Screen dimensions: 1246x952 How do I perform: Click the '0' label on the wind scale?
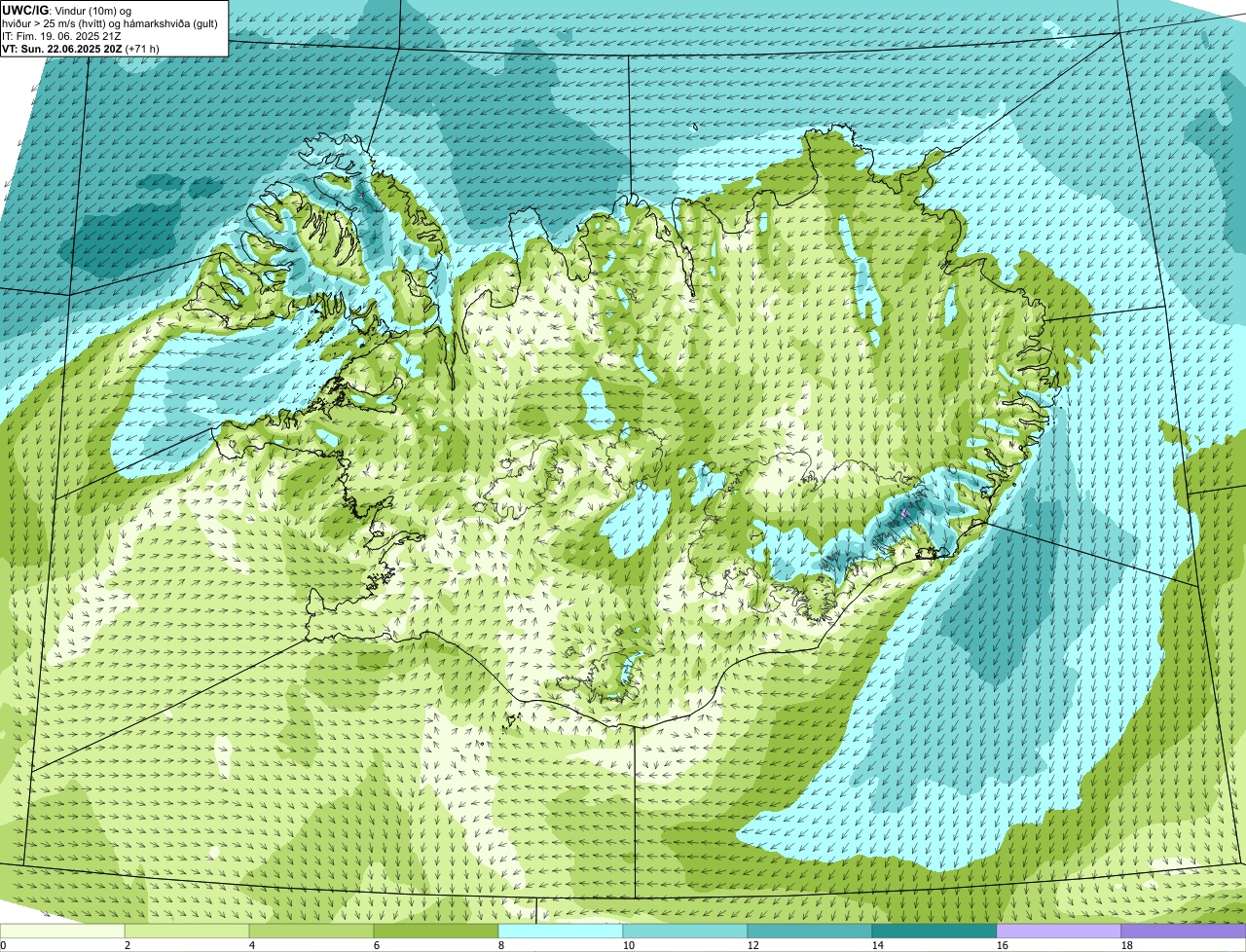(3, 945)
